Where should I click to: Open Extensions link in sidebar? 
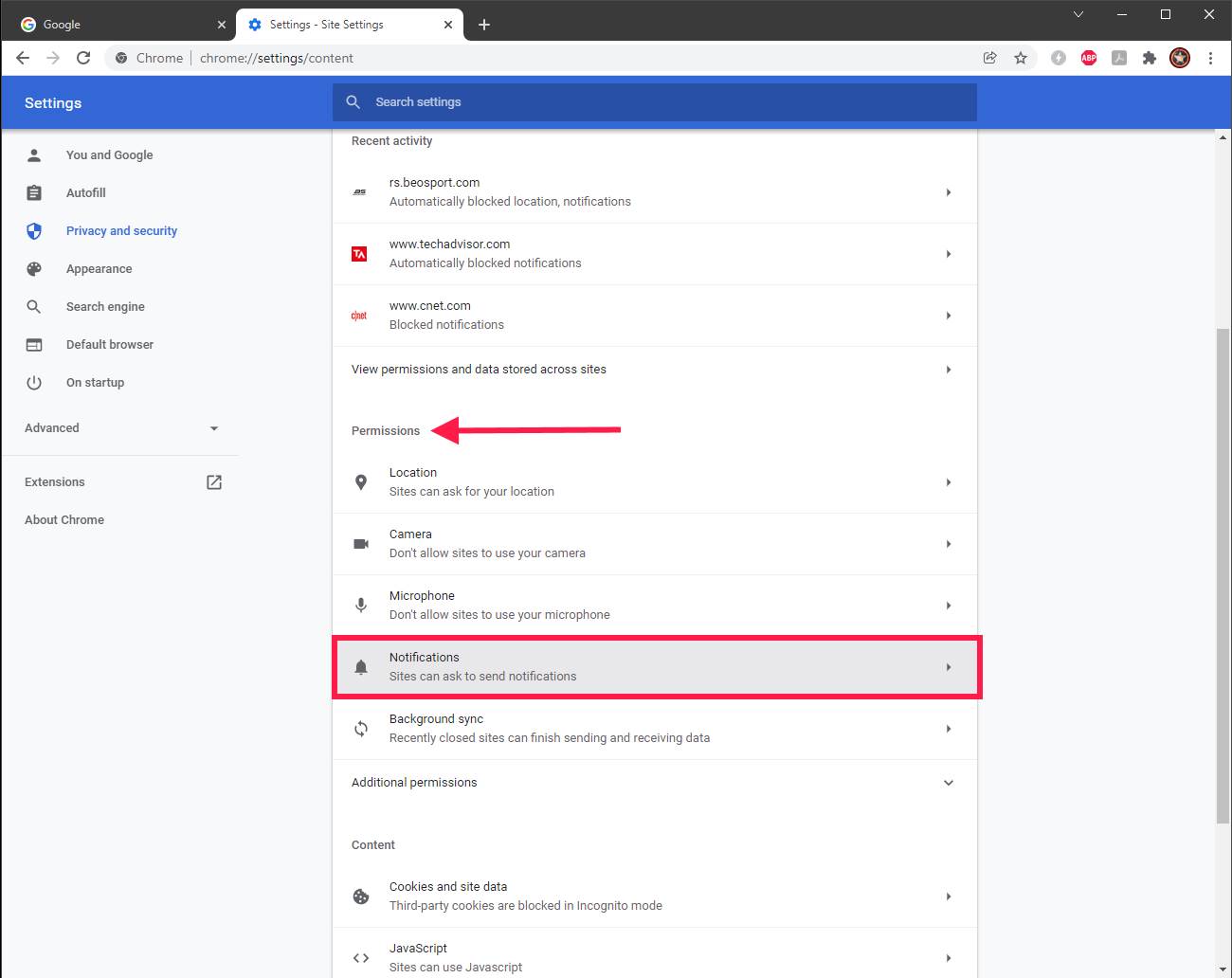(55, 482)
